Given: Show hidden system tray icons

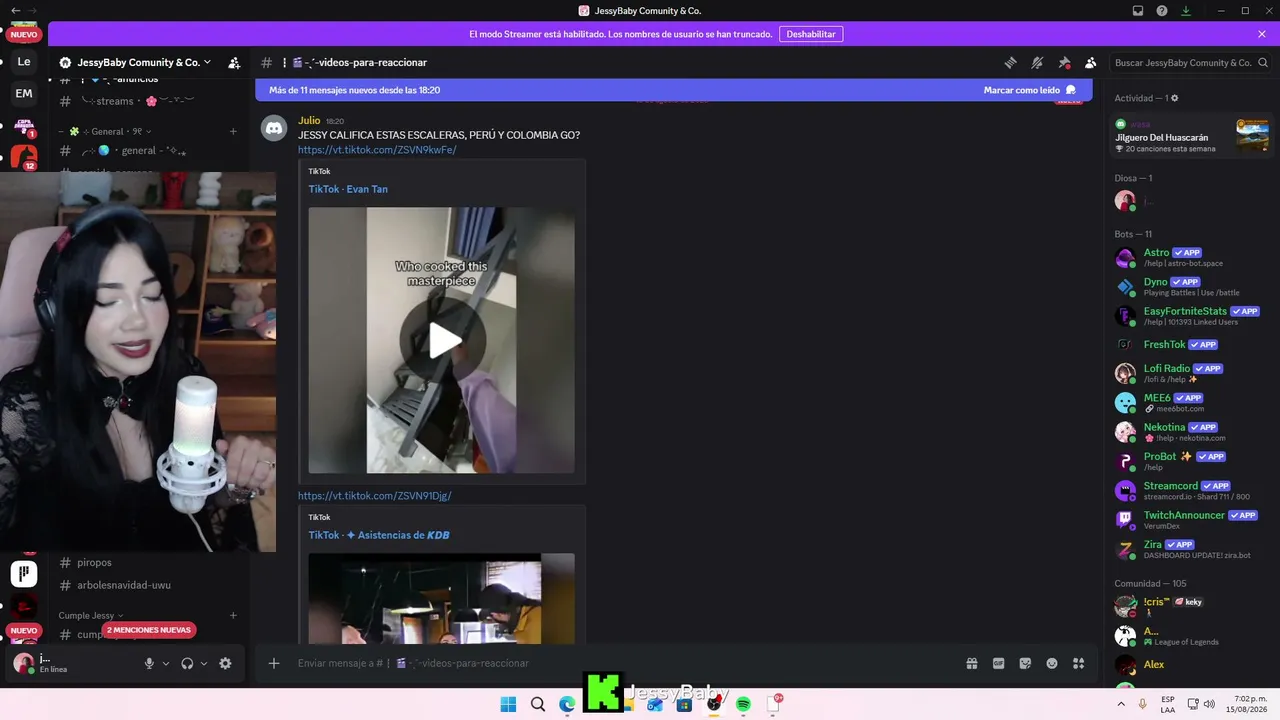Looking at the screenshot, I should (x=1121, y=704).
